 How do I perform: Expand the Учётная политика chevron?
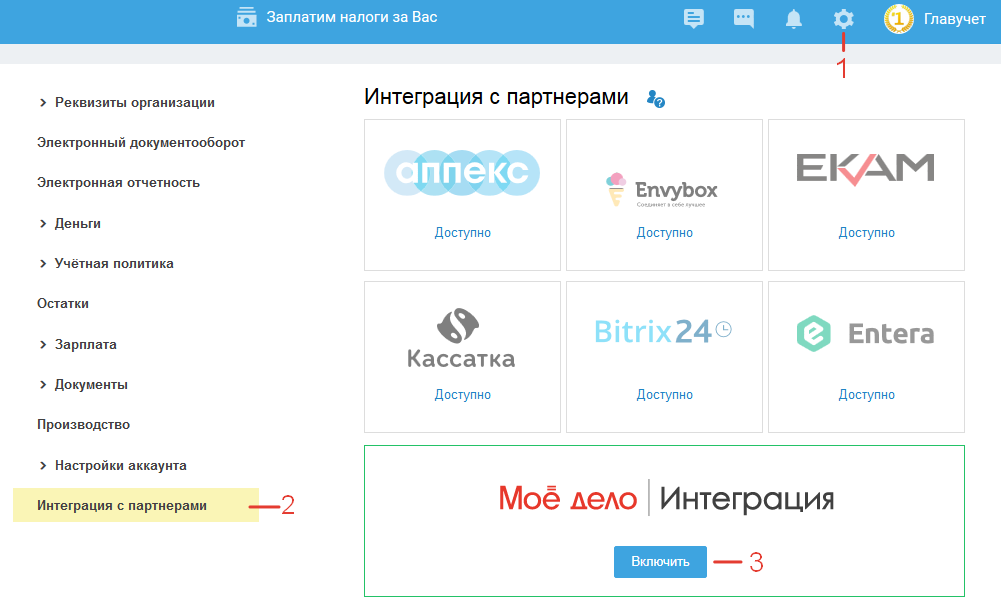pyautogui.click(x=43, y=264)
